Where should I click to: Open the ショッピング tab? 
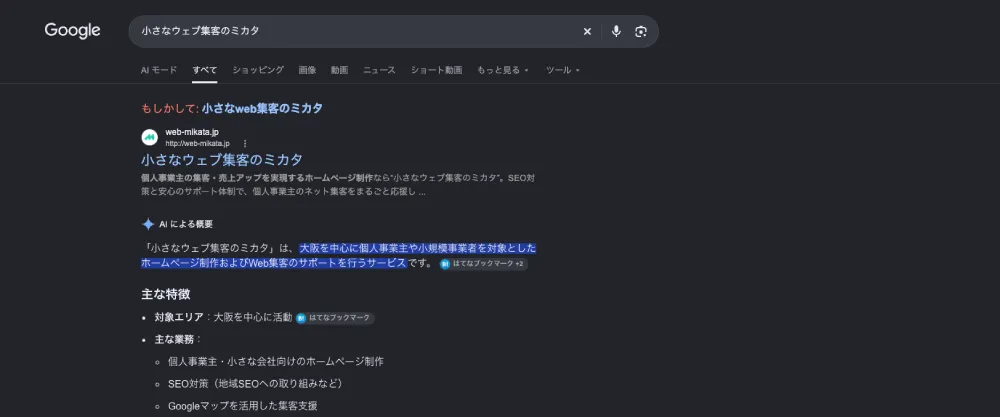[258, 70]
